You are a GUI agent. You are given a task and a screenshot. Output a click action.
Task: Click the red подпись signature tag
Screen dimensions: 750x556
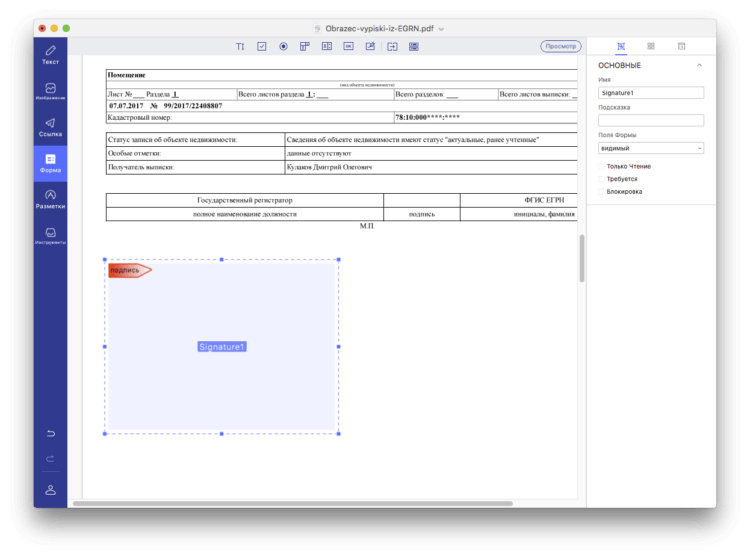point(130,270)
